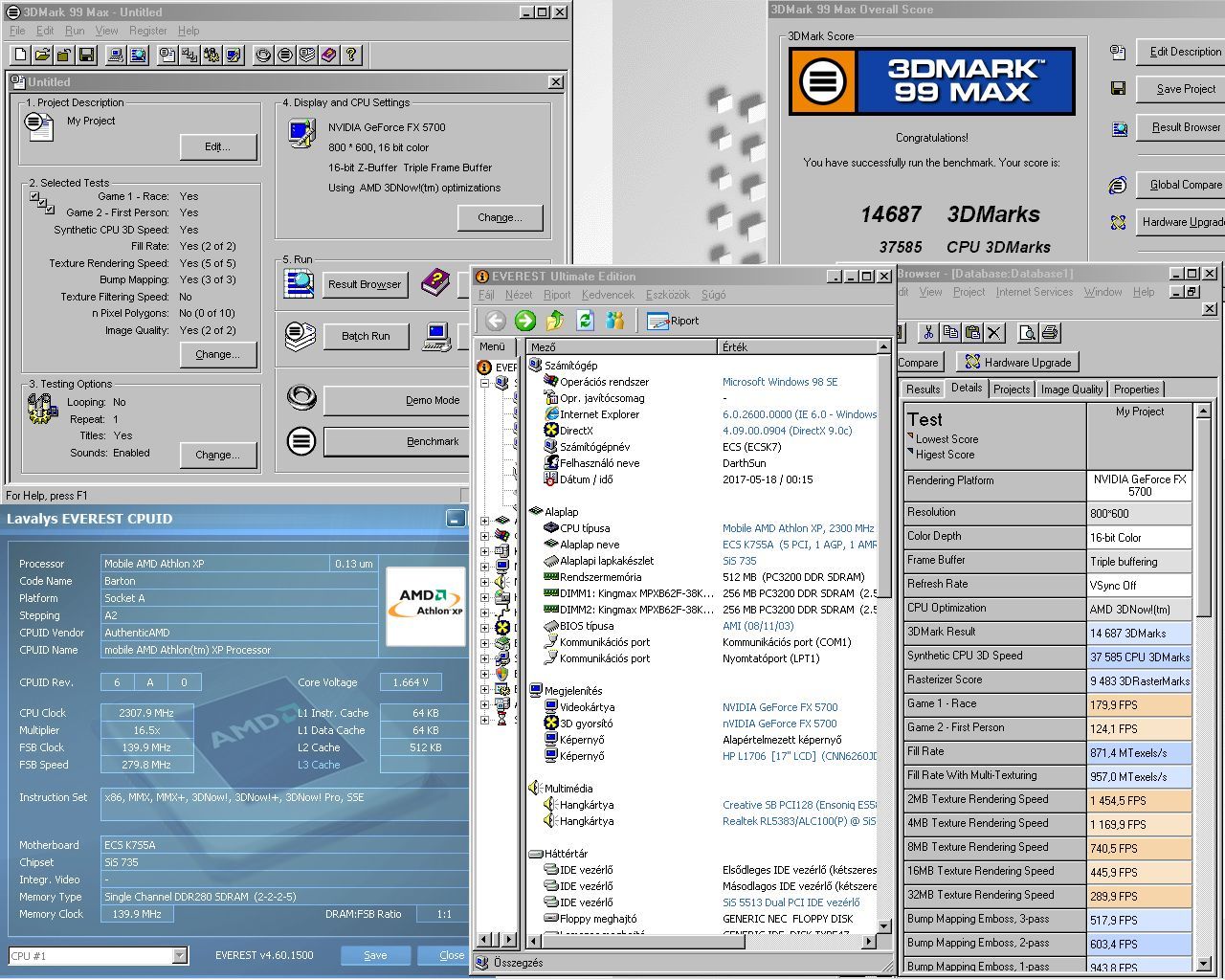Click the purple help book icon beside Result Browser
The height and width of the screenshot is (980, 1225).
435,282
